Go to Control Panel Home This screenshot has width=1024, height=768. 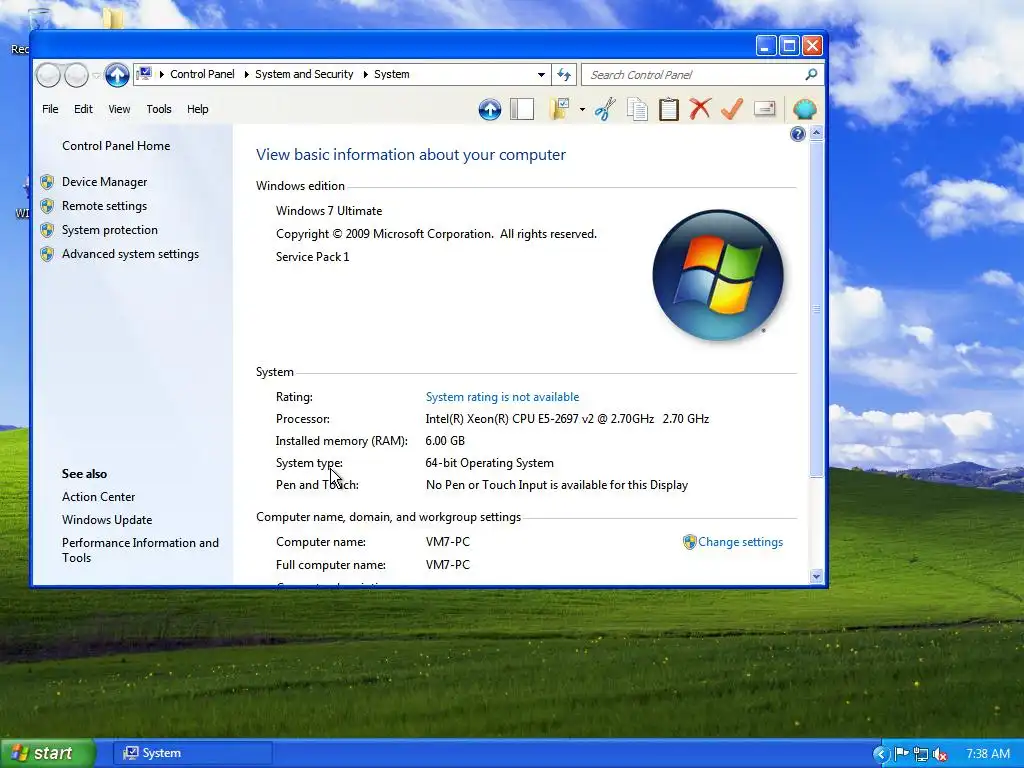click(x=116, y=146)
